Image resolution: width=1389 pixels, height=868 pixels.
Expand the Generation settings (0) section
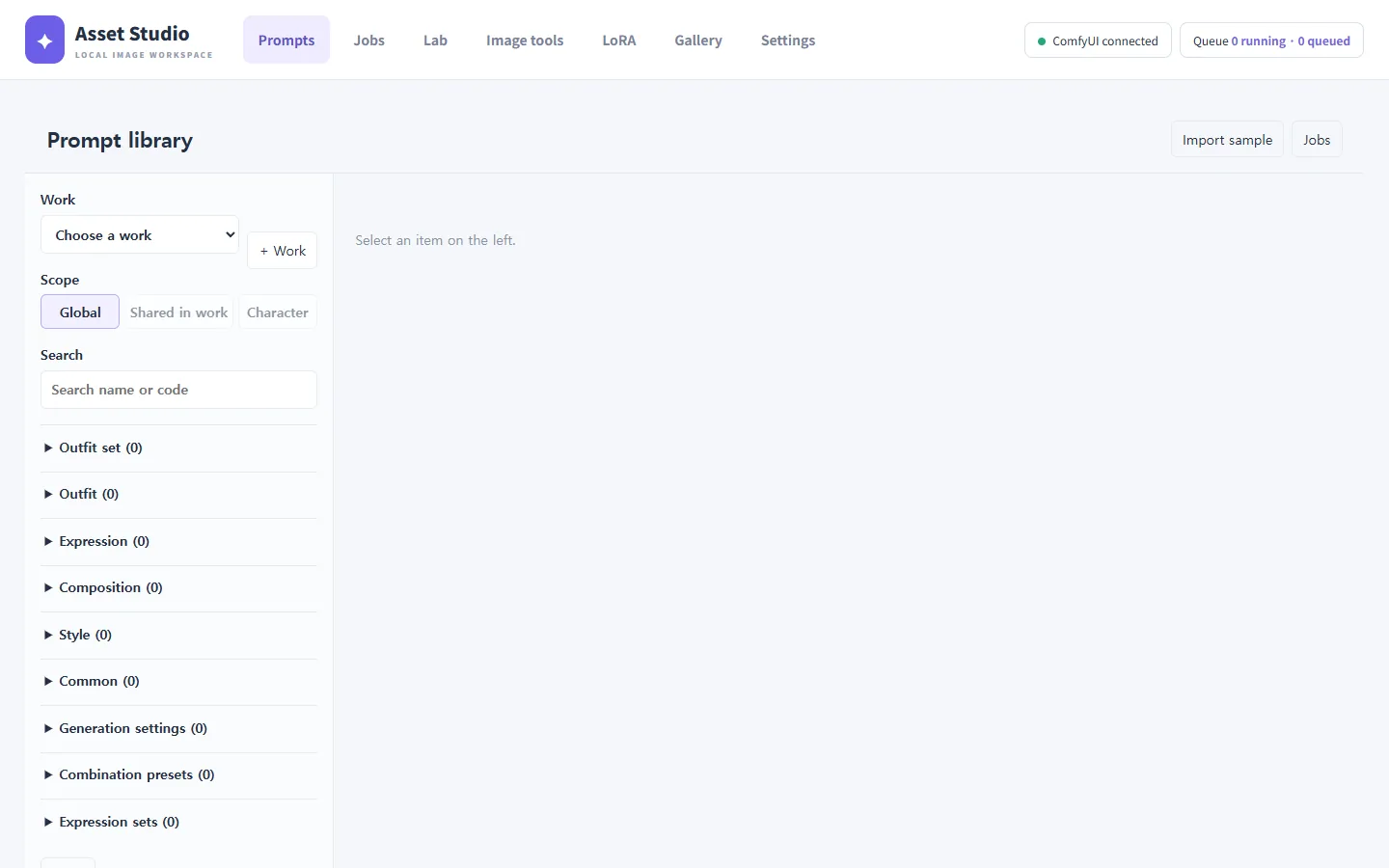(x=178, y=728)
